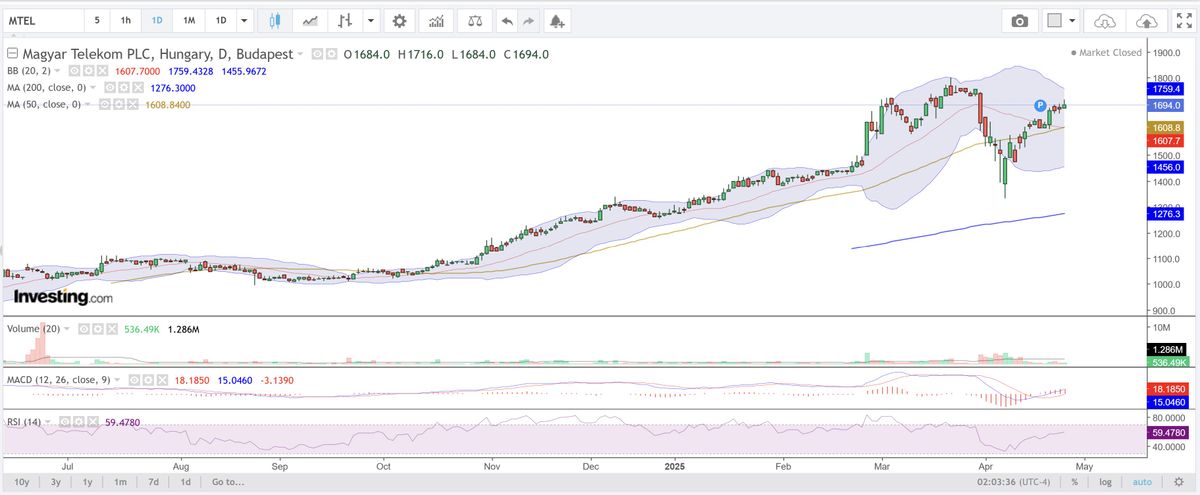Open the time interval dropdown arrow
Viewport: 1200px width, 495px height.
(244, 20)
